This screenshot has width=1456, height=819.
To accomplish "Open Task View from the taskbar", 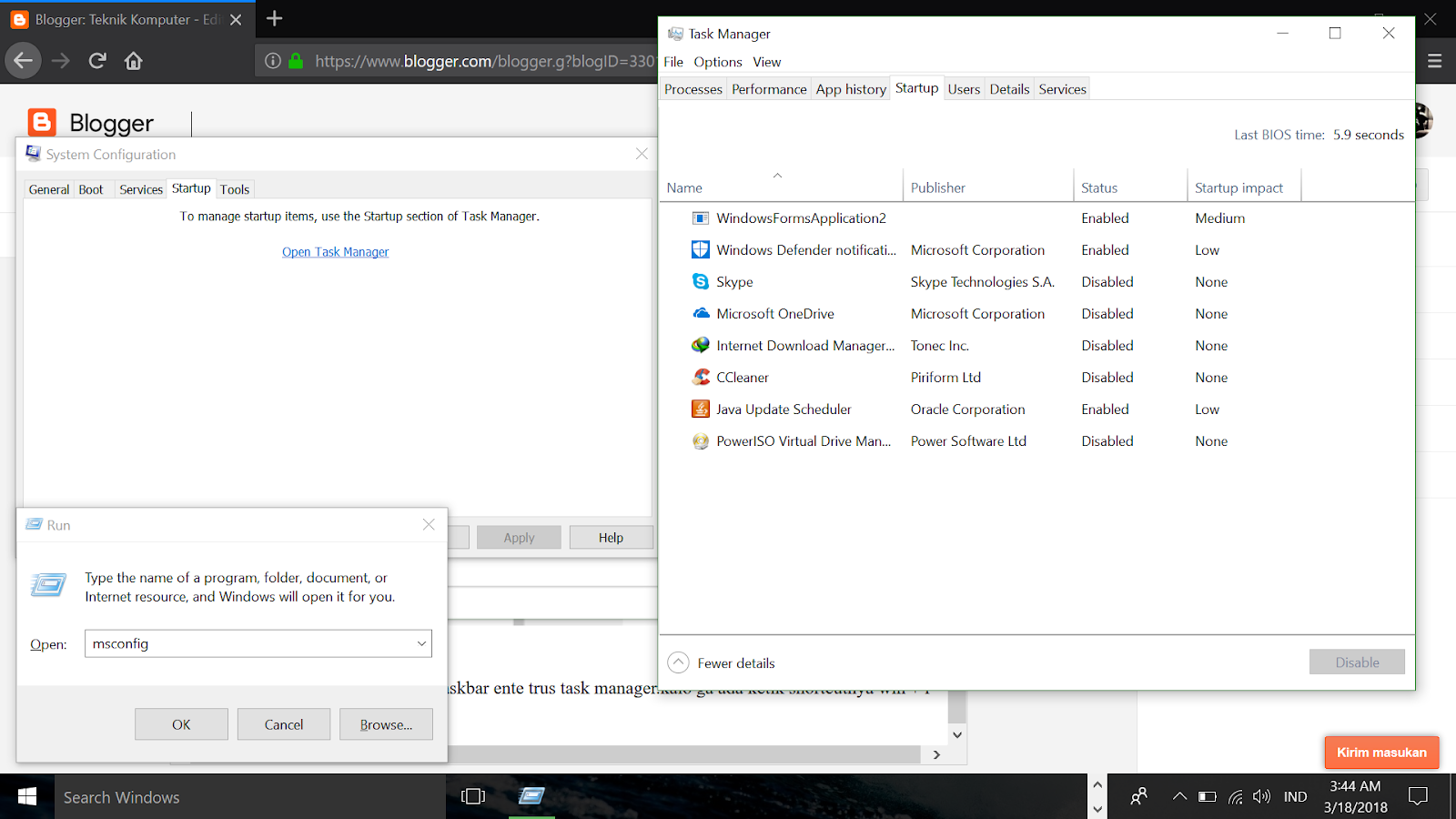I will coord(473,796).
